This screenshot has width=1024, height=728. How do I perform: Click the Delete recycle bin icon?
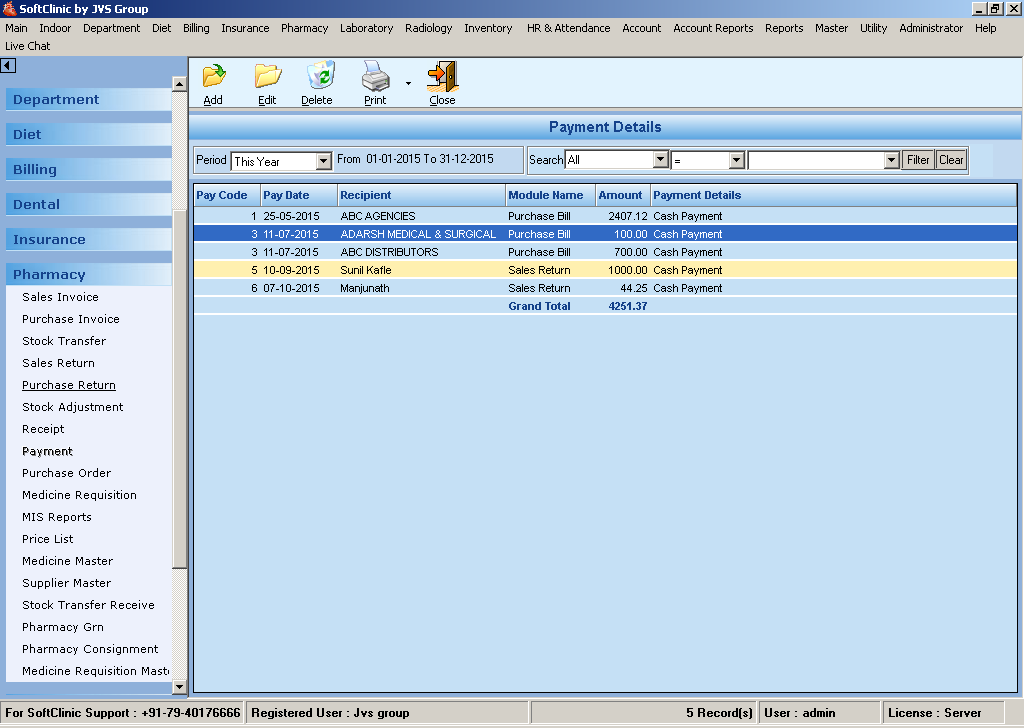click(319, 77)
